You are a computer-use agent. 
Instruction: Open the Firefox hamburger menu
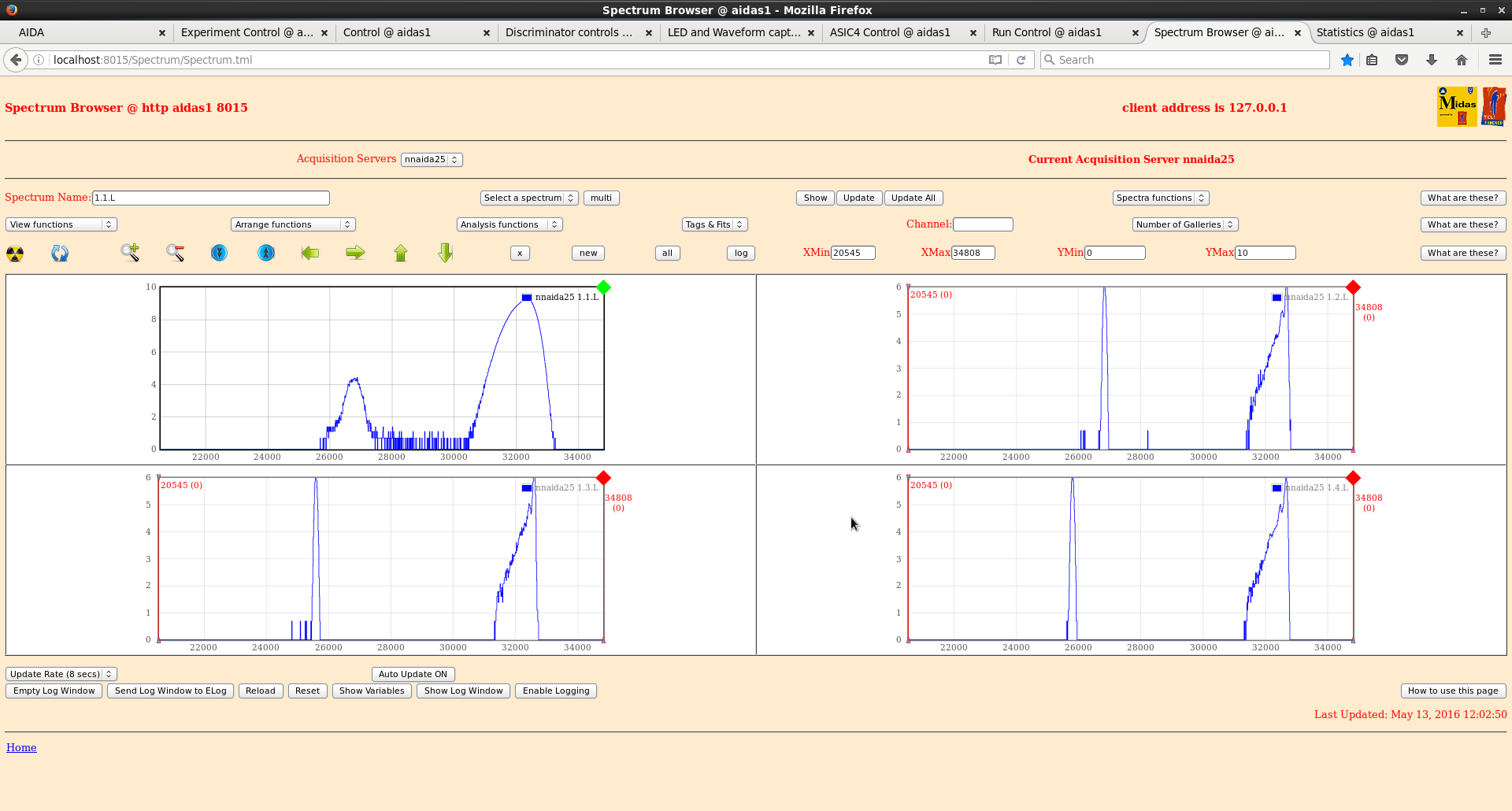[1495, 60]
